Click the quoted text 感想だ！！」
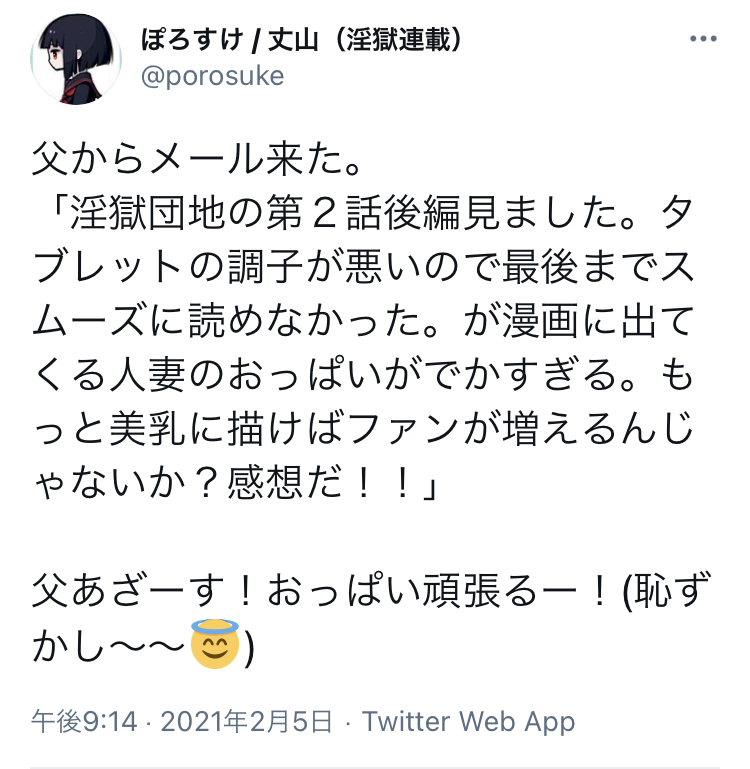 [x=332, y=483]
